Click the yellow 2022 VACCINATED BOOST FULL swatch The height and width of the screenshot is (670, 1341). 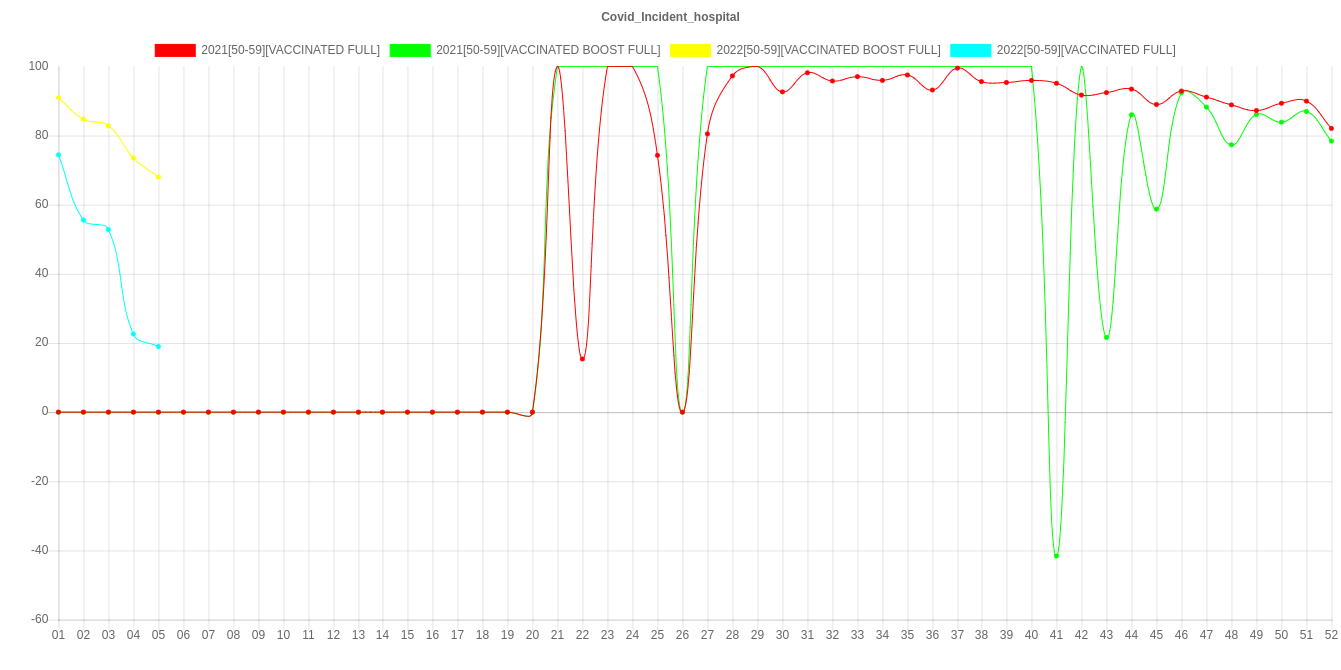coord(690,50)
